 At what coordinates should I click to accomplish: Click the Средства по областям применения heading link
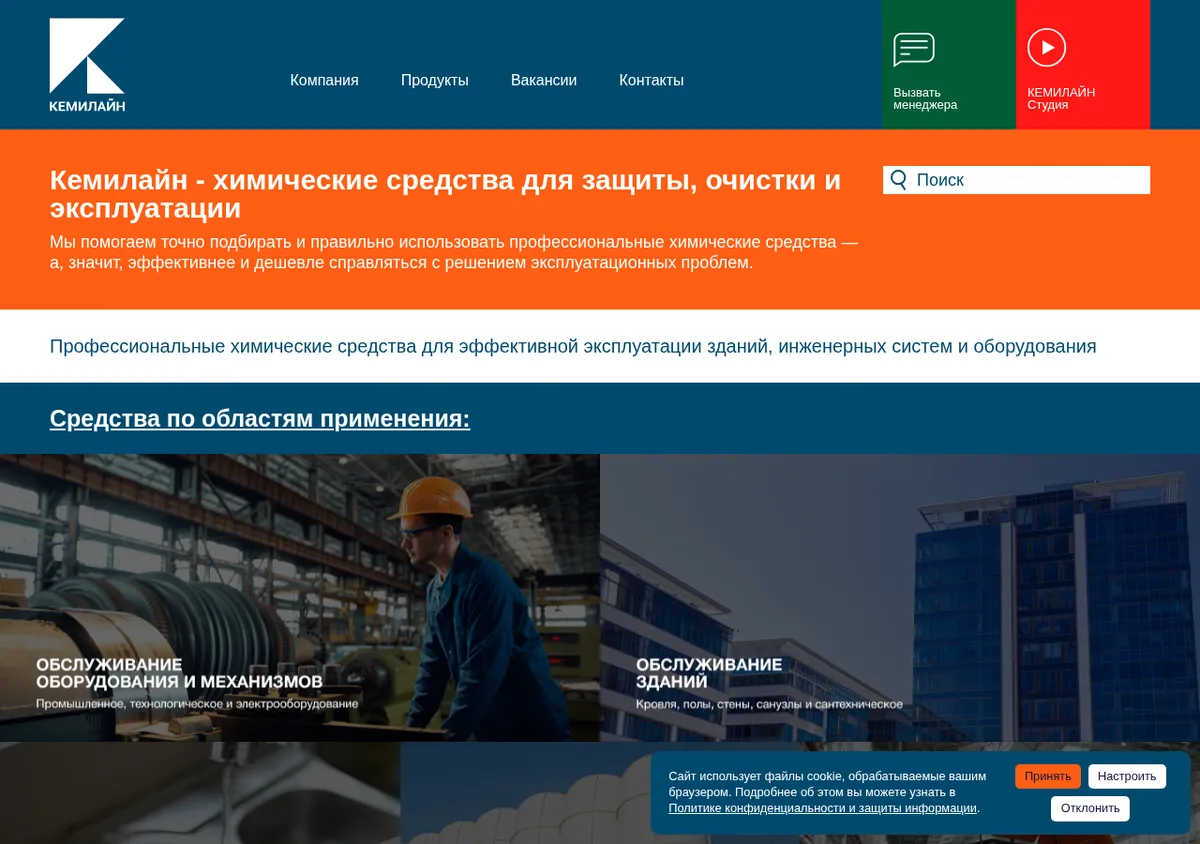(260, 418)
